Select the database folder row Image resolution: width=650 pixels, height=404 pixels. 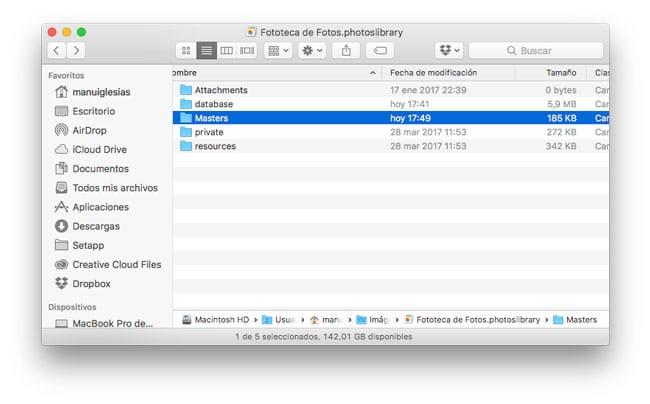[x=390, y=104]
